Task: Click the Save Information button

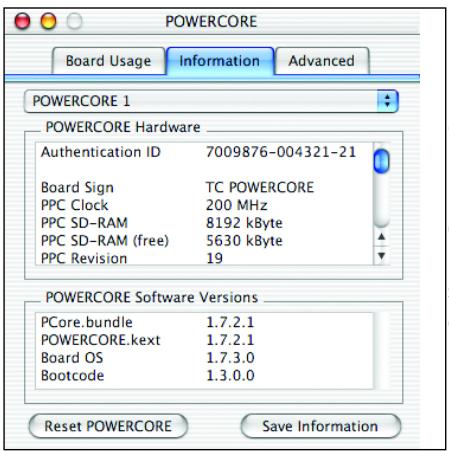Action: (x=320, y=426)
